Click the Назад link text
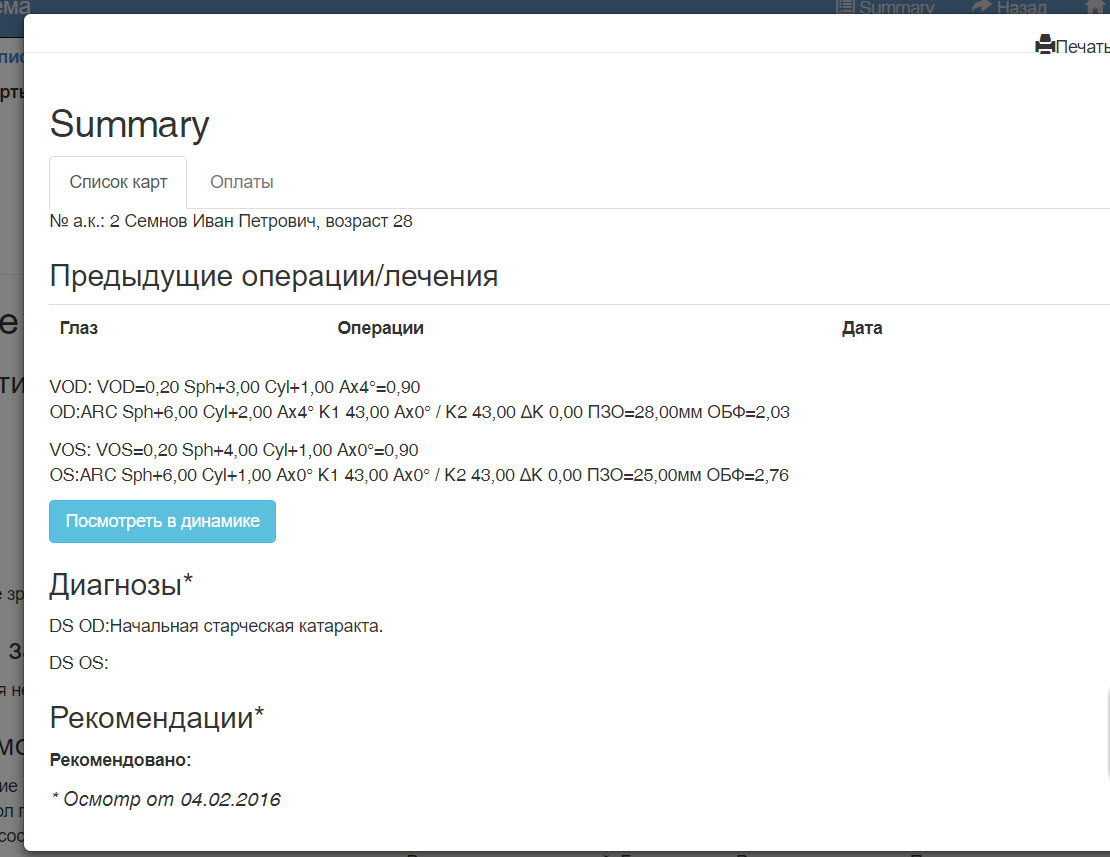This screenshot has width=1110, height=857. click(x=1021, y=7)
